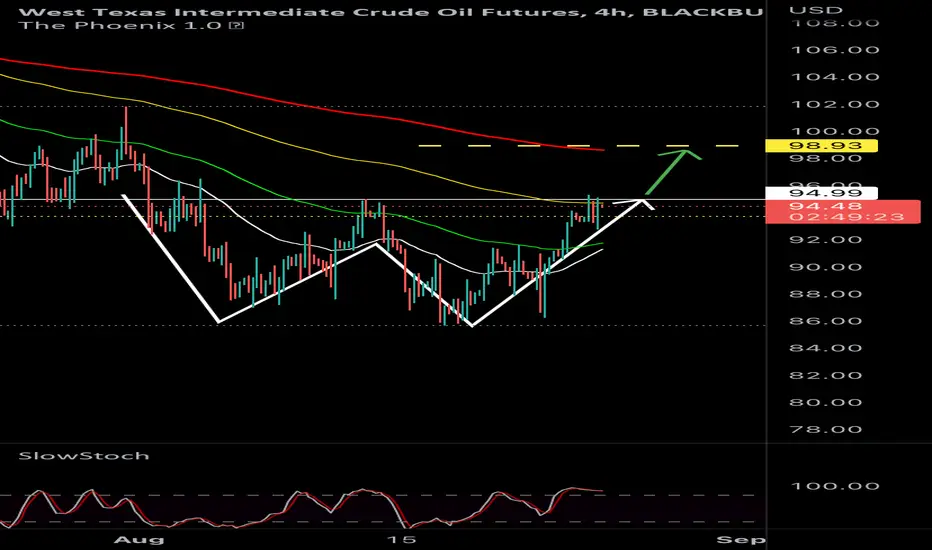Click the 106.00 price axis label

point(835,50)
